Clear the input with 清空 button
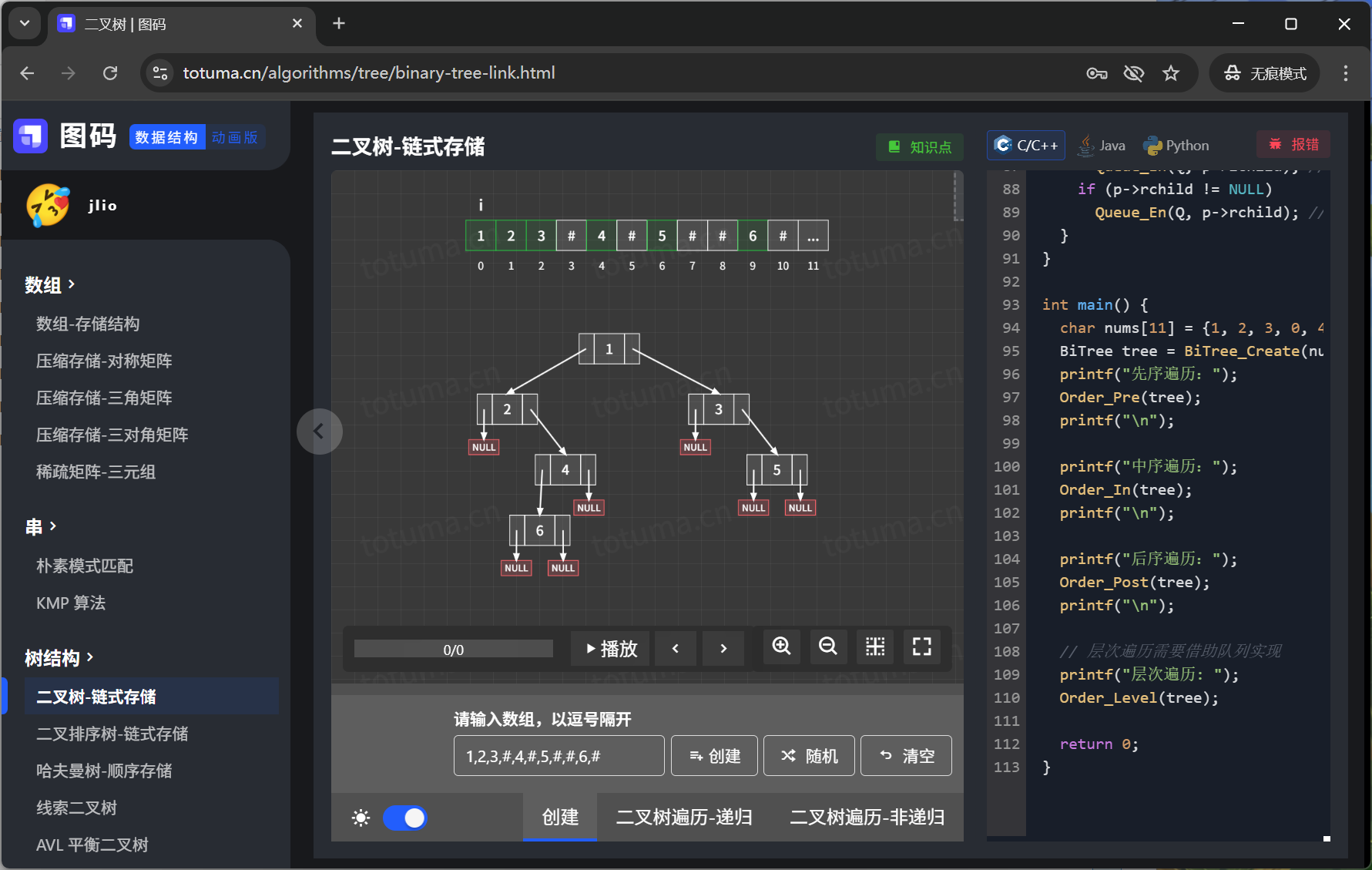Image resolution: width=1372 pixels, height=870 pixels. click(907, 756)
